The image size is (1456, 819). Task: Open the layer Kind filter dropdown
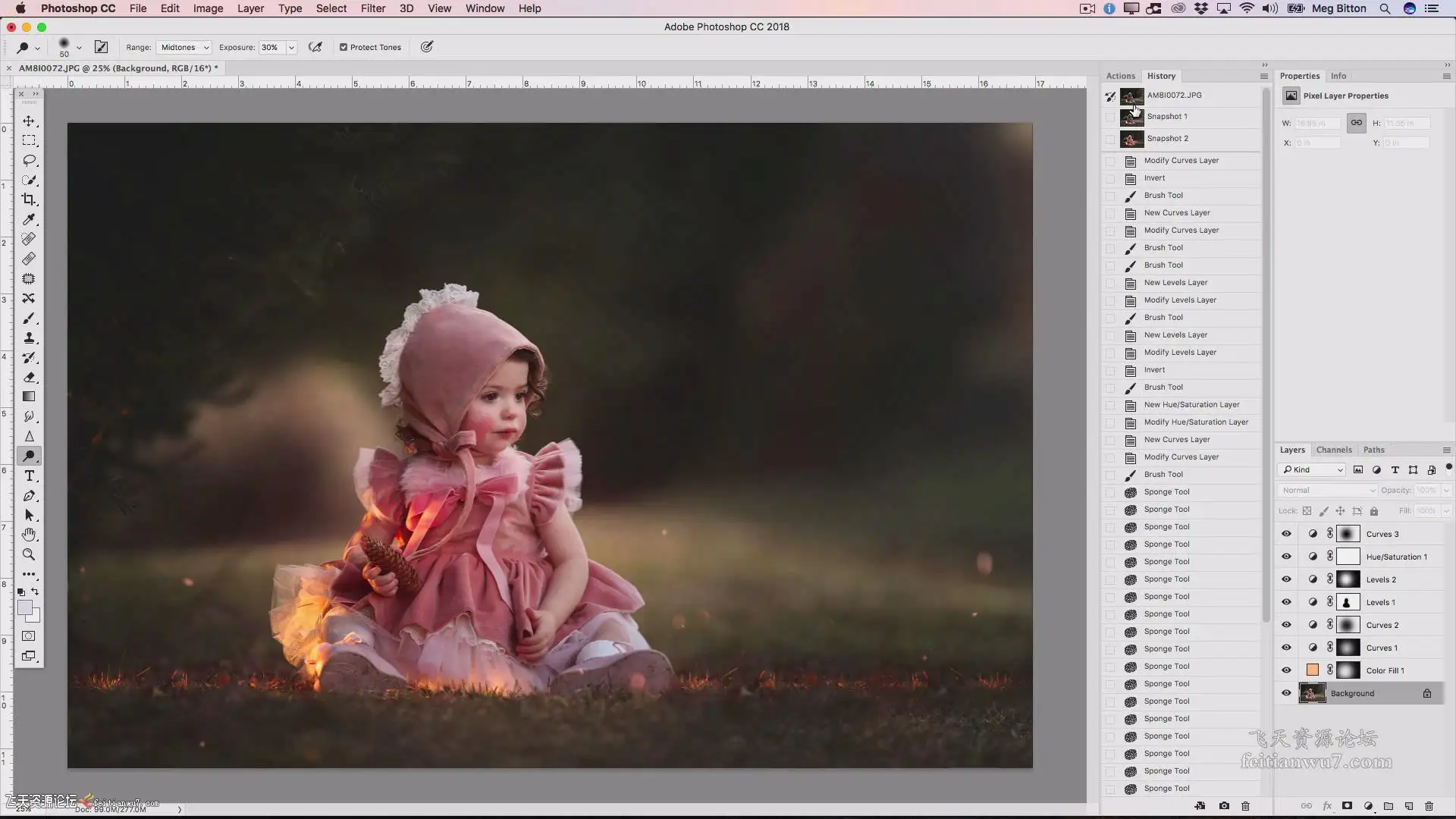1312,469
